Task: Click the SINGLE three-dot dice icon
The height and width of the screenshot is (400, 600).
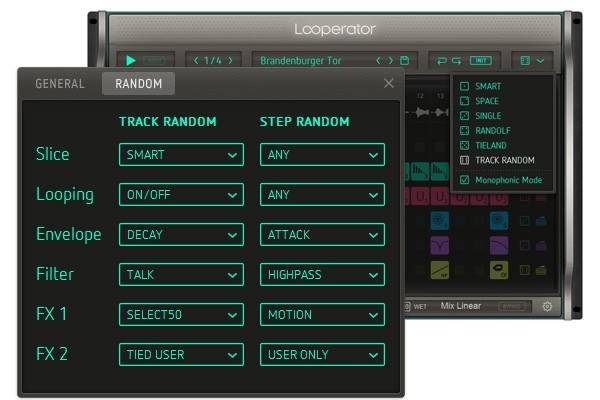Action: pyautogui.click(x=464, y=116)
